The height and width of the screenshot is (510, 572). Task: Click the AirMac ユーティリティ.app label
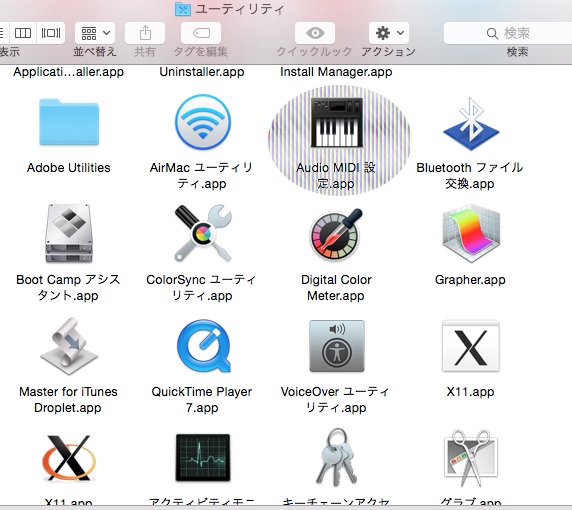click(x=202, y=175)
